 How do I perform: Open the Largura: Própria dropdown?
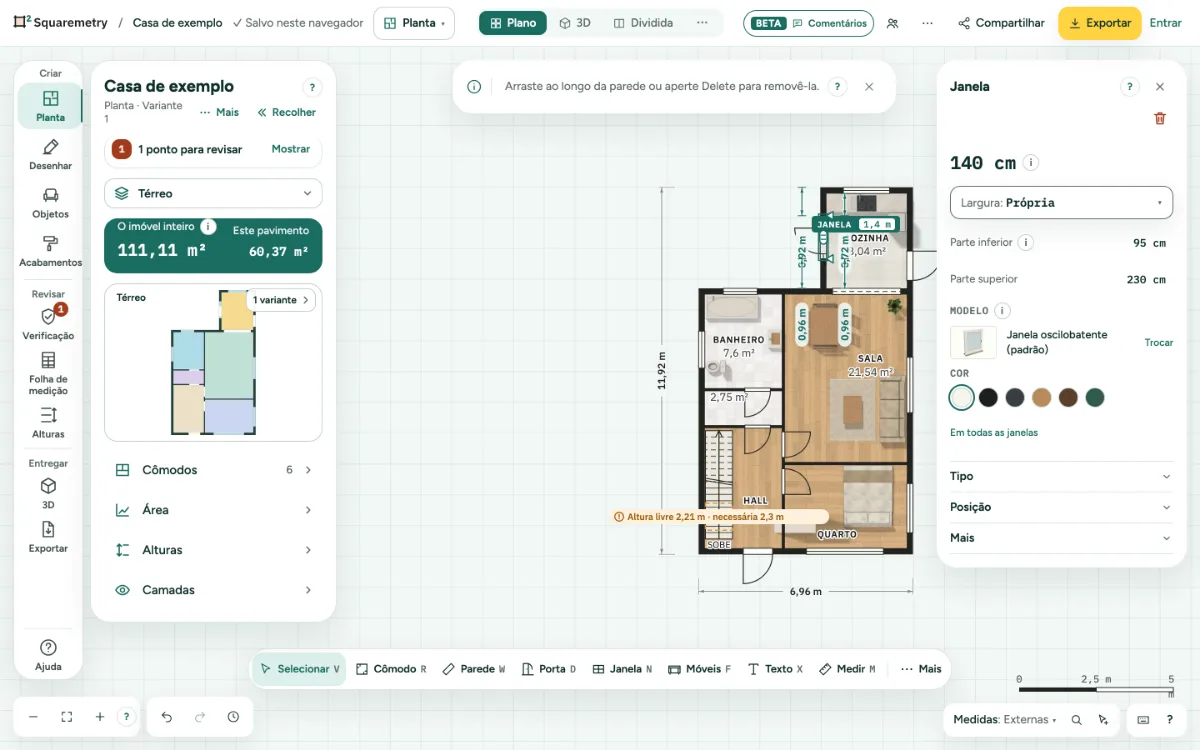tap(1061, 202)
